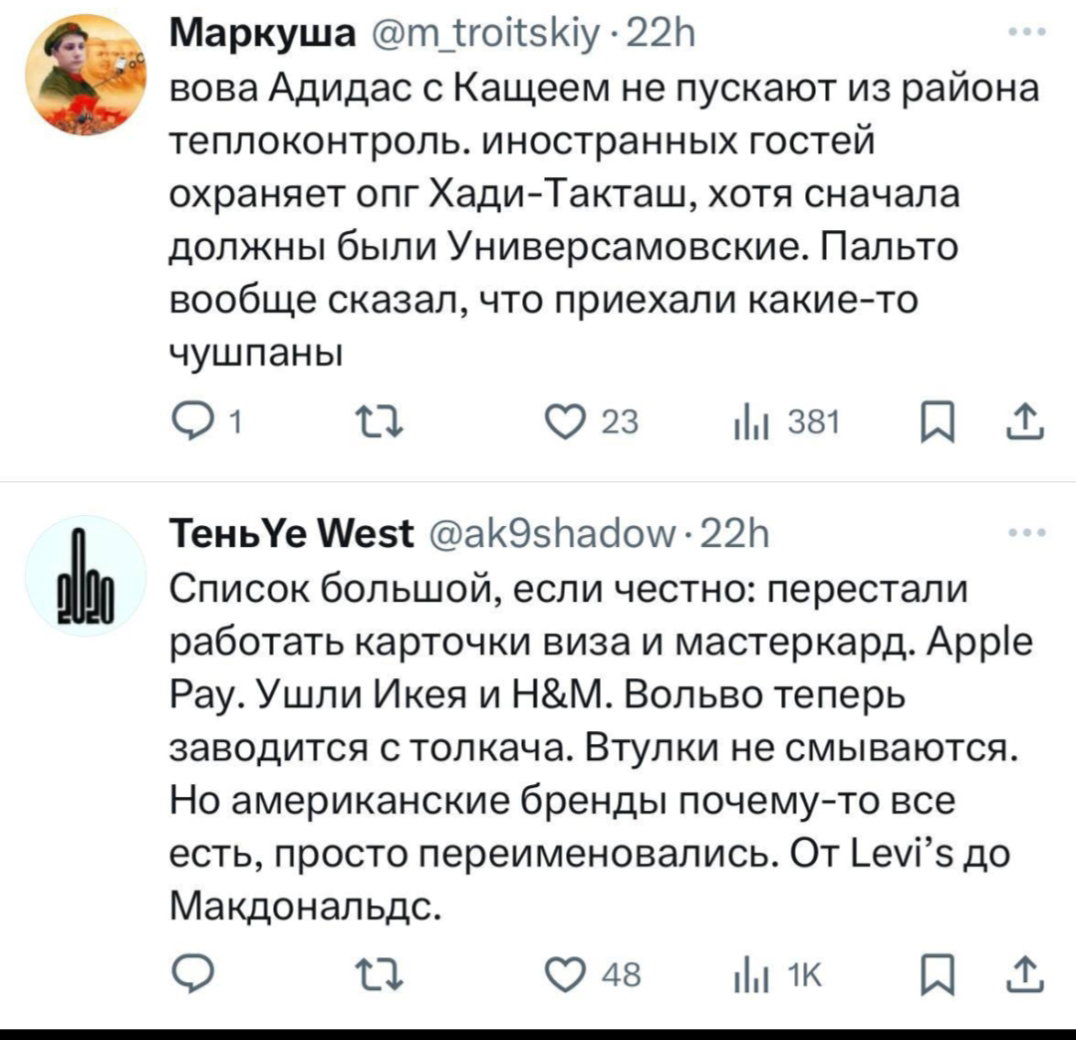Share ТеньYe West's tweet

point(1025,974)
